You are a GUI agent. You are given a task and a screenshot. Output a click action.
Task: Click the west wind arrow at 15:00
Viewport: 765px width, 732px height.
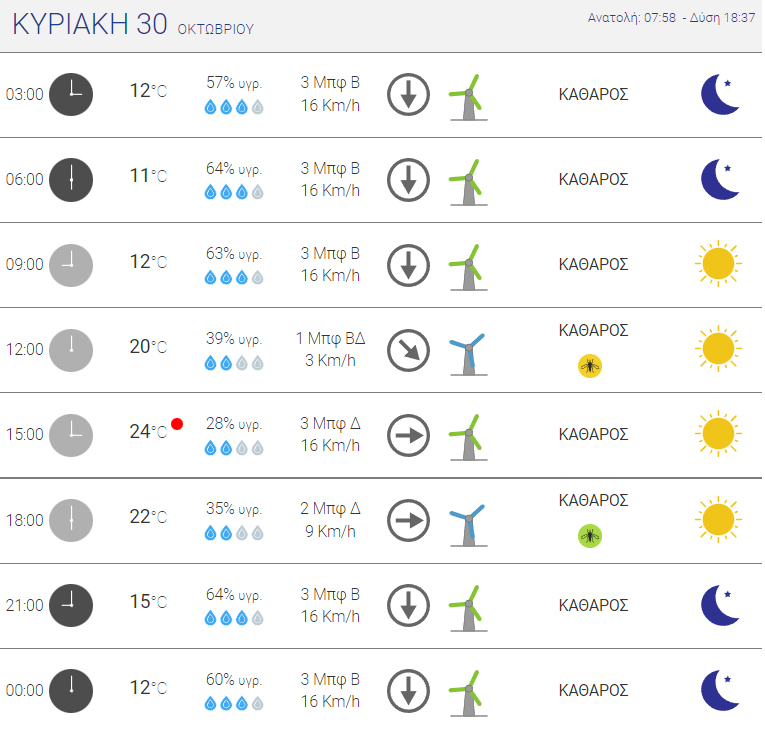(408, 435)
